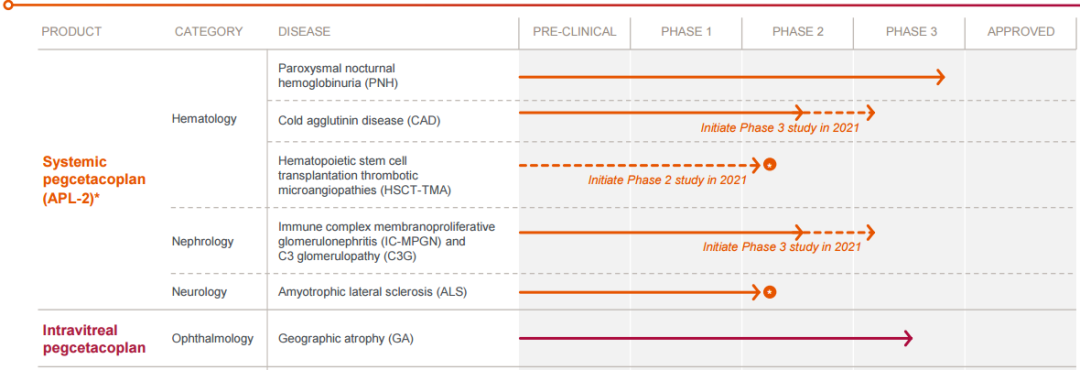Image resolution: width=1080 pixels, height=370 pixels.
Task: Click the dashed arrowhead in Cold agglutinin row
Action: tap(871, 112)
